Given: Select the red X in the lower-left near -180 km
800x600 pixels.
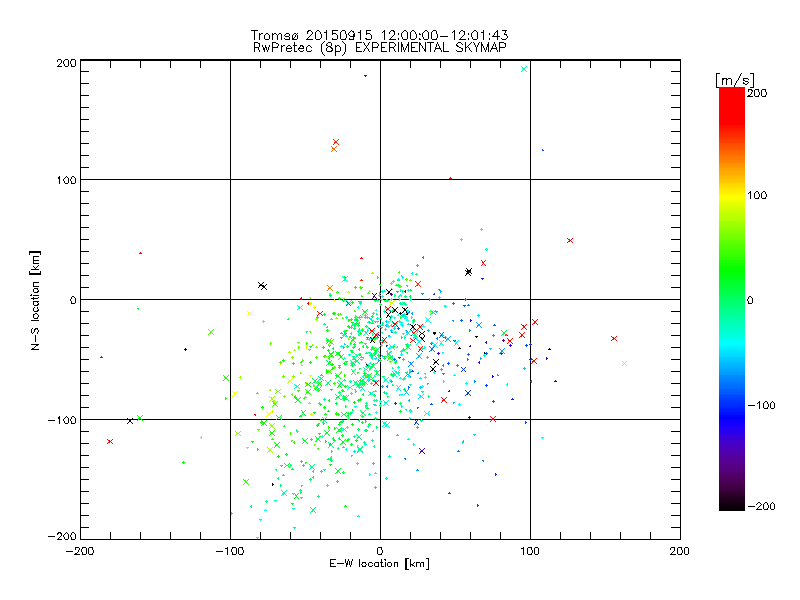Looking at the screenshot, I should [110, 441].
